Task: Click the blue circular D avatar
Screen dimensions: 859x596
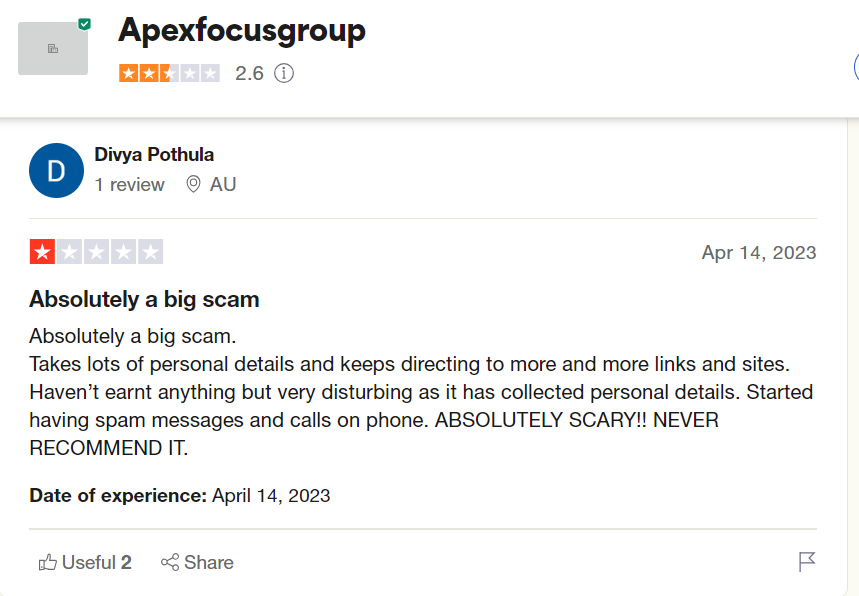Action: coord(56,170)
